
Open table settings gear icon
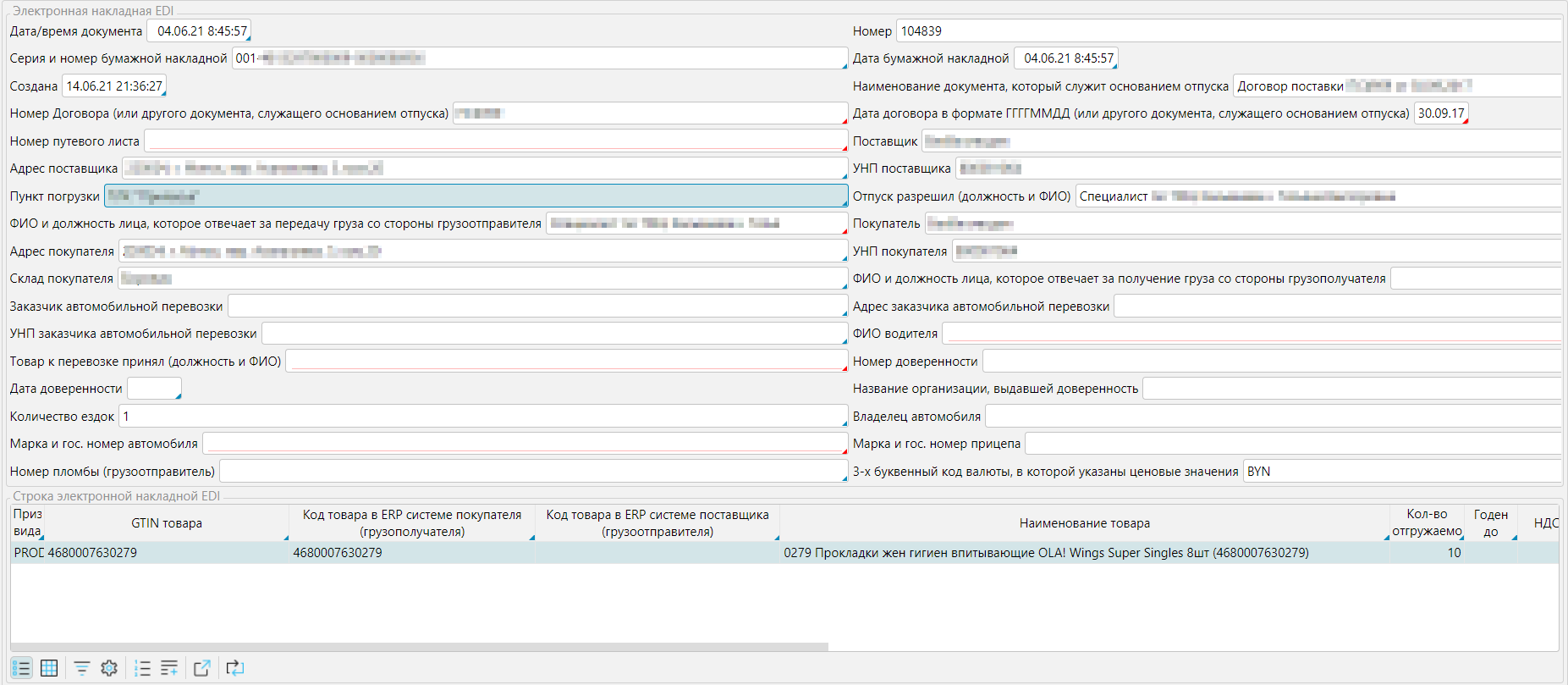pos(109,668)
